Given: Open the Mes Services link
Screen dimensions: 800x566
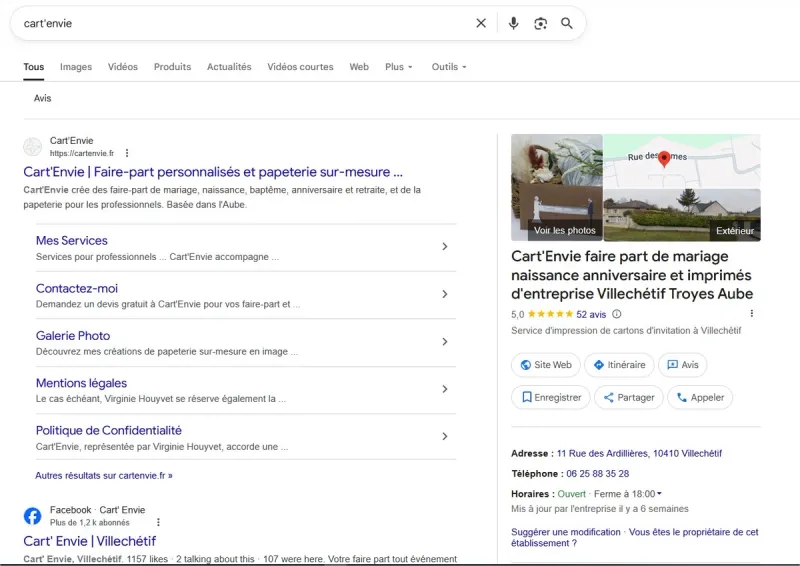Looking at the screenshot, I should coord(72,240).
